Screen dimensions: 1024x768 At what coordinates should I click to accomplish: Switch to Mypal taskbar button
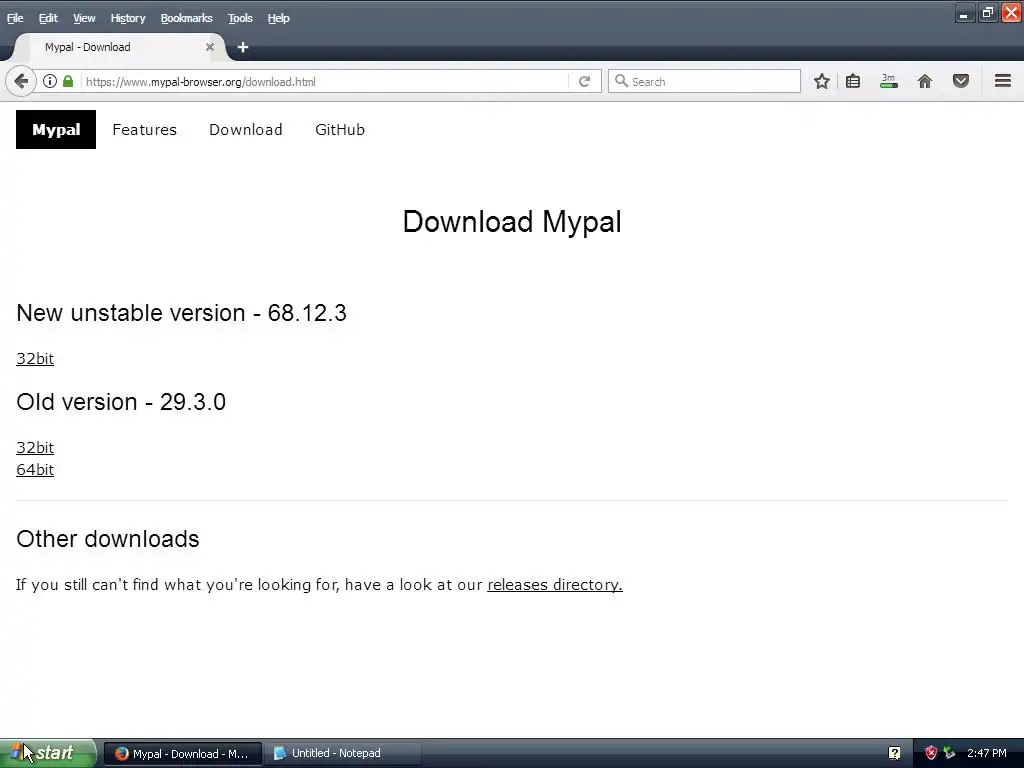(x=183, y=754)
